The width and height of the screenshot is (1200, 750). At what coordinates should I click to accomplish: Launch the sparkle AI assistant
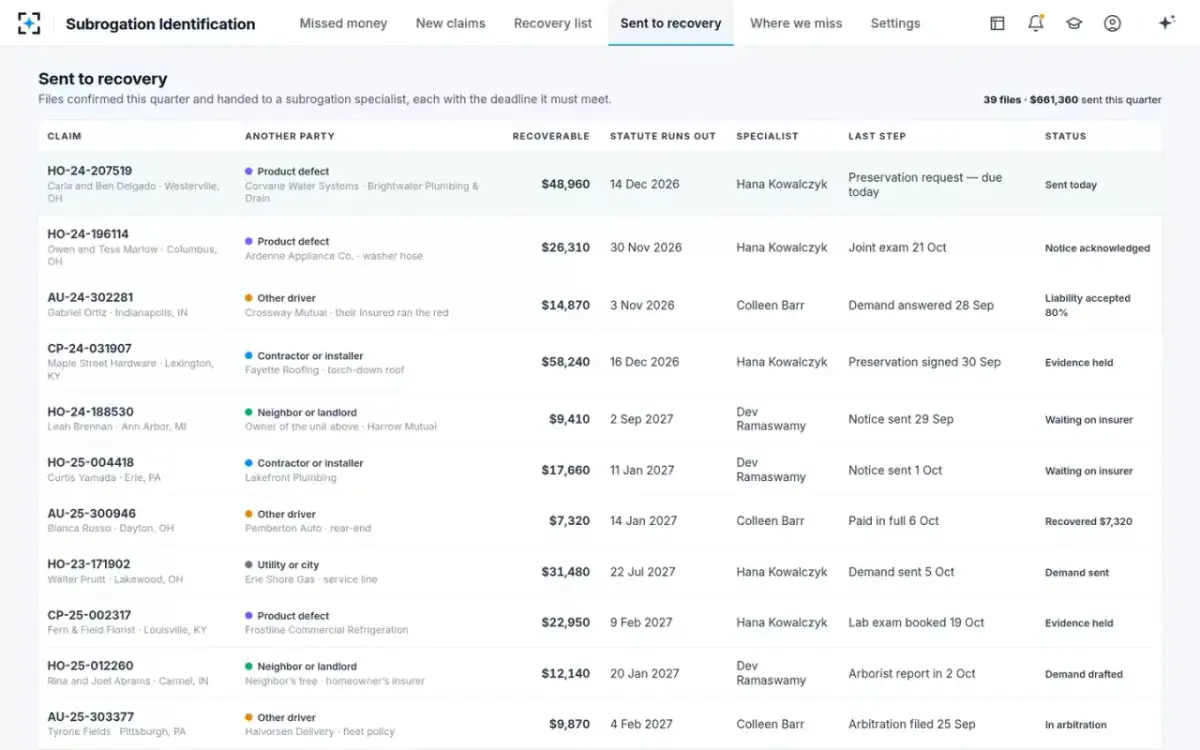(x=1166, y=23)
